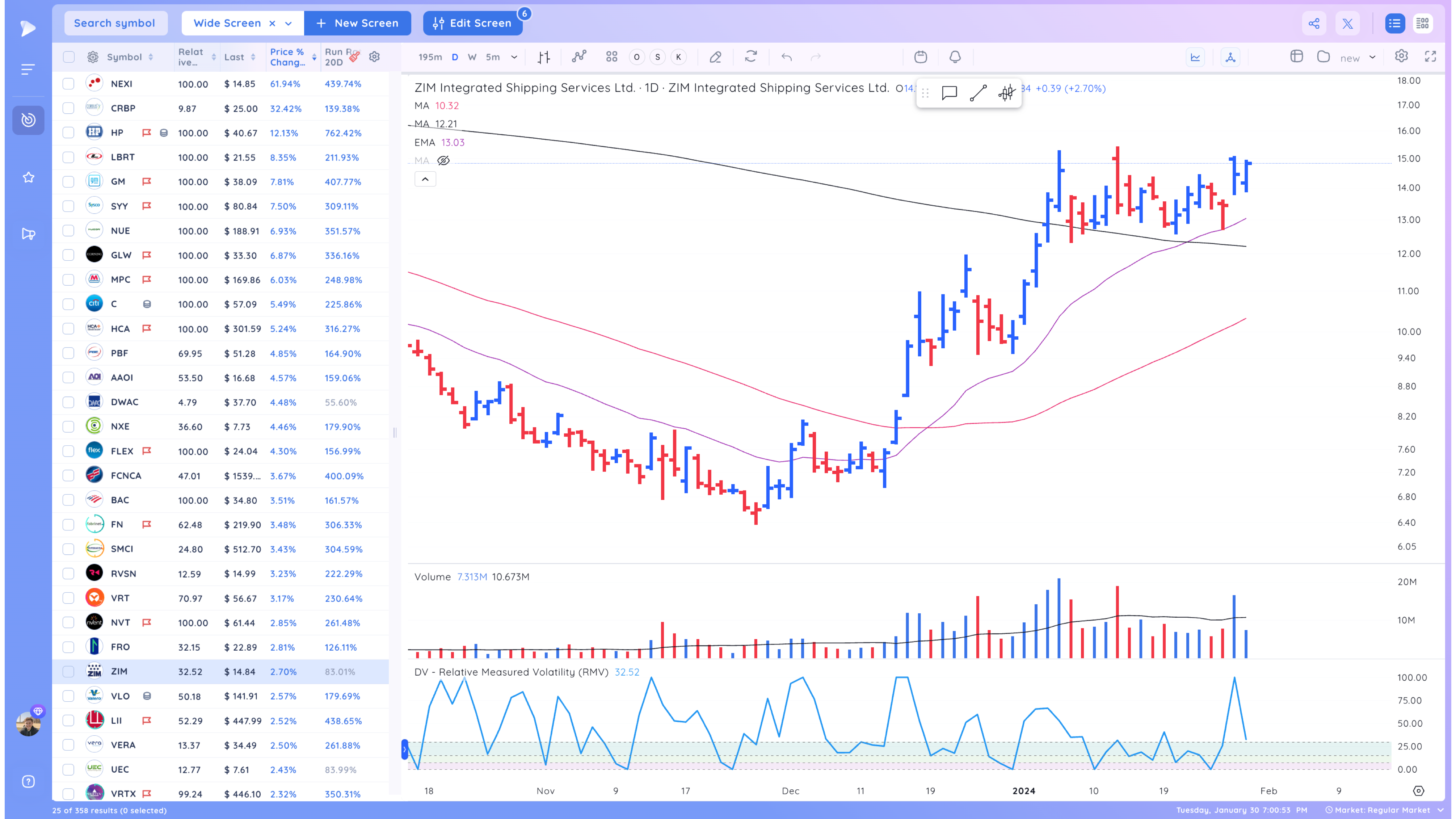Click the comment bubble drawing tool

[x=949, y=93]
